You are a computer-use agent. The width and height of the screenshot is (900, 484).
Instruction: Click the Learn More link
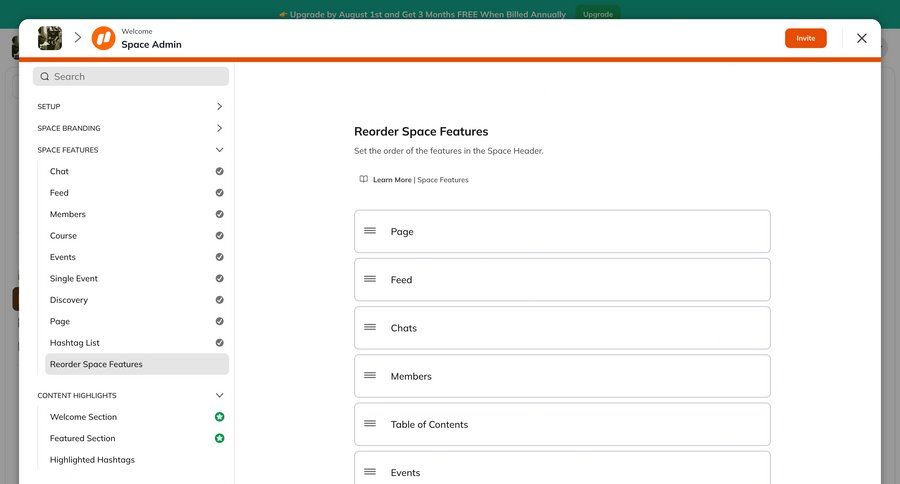pos(392,180)
